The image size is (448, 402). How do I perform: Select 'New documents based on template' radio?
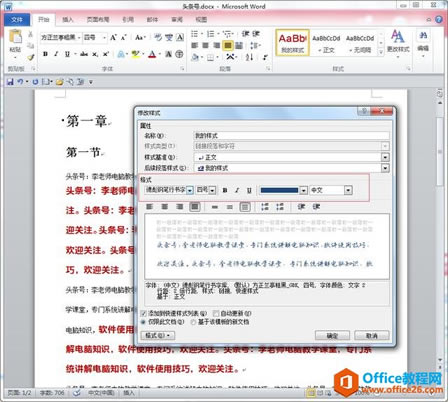pos(193,322)
